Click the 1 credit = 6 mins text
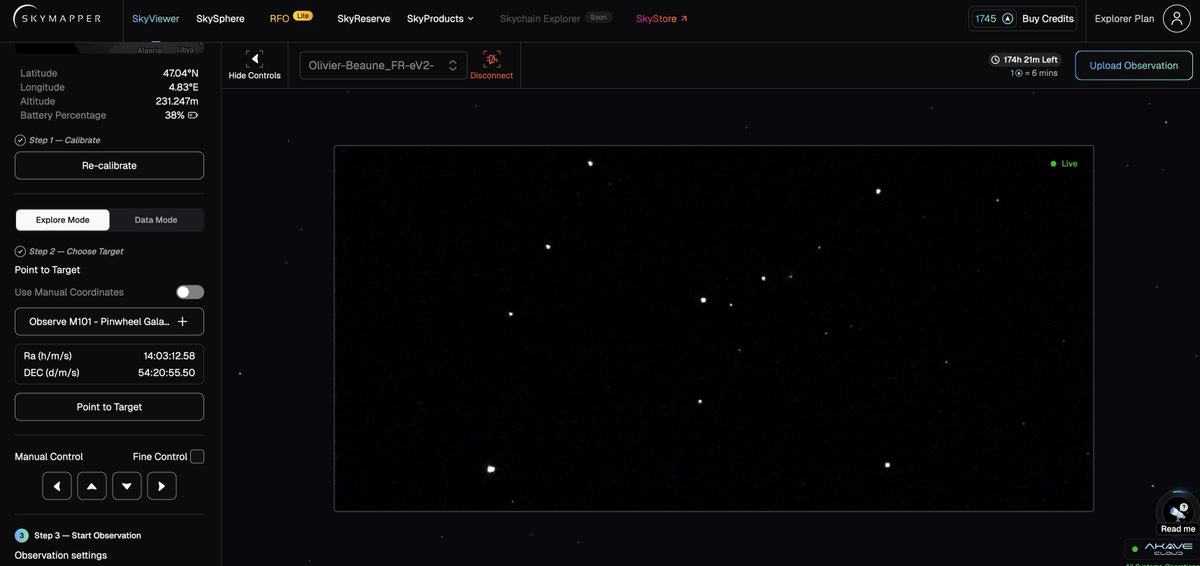1200x566 pixels. coord(1034,74)
